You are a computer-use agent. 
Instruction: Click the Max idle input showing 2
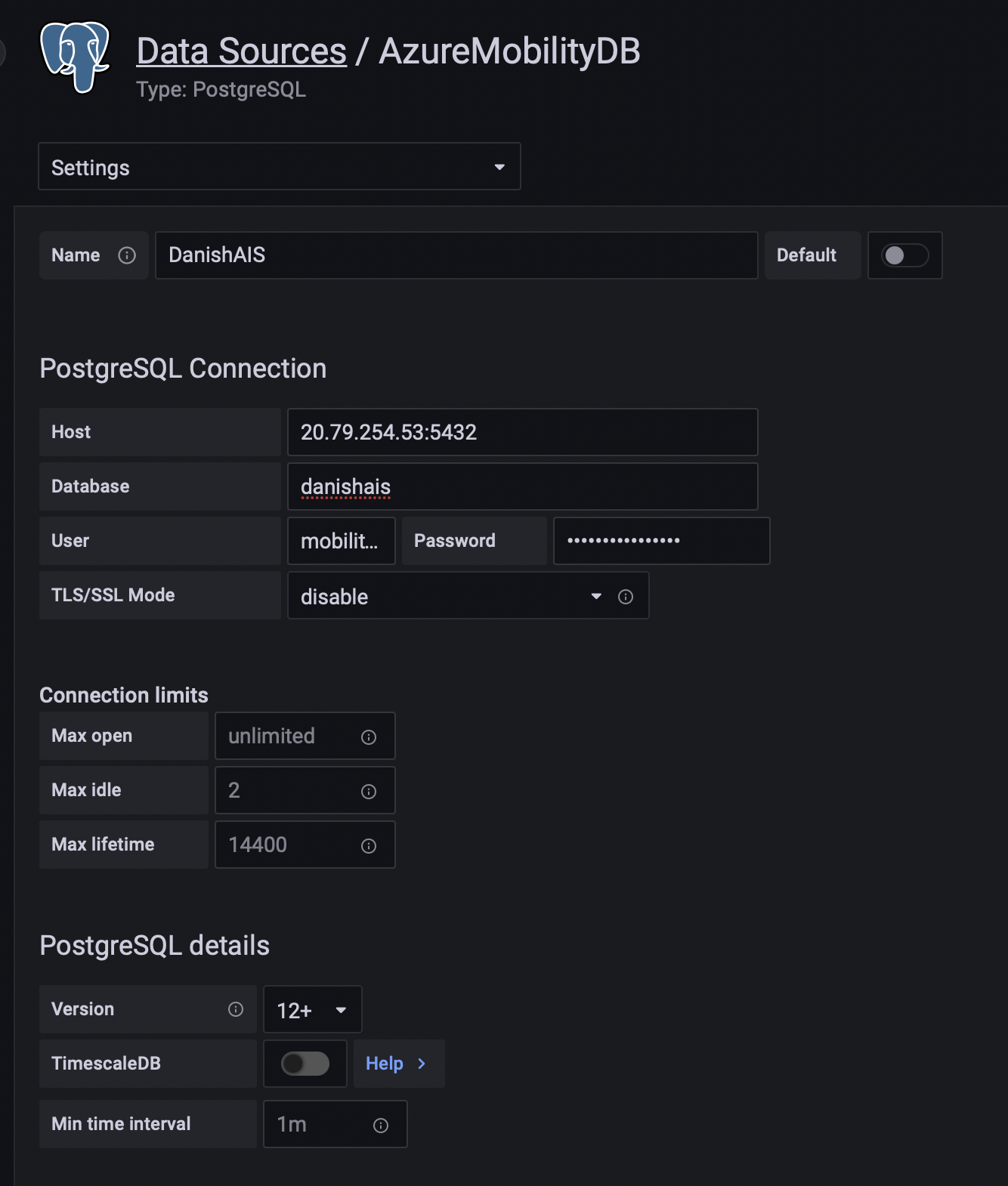[x=305, y=790]
